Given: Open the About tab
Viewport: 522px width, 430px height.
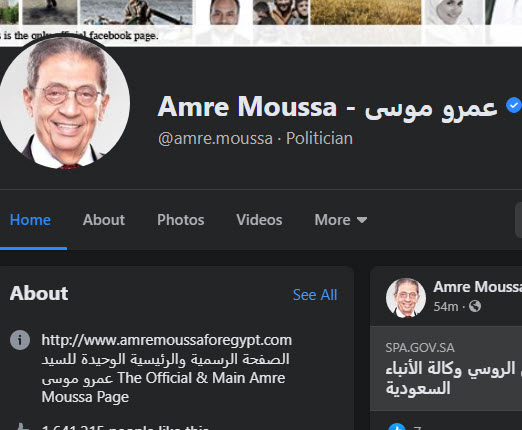Looking at the screenshot, I should (x=104, y=220).
